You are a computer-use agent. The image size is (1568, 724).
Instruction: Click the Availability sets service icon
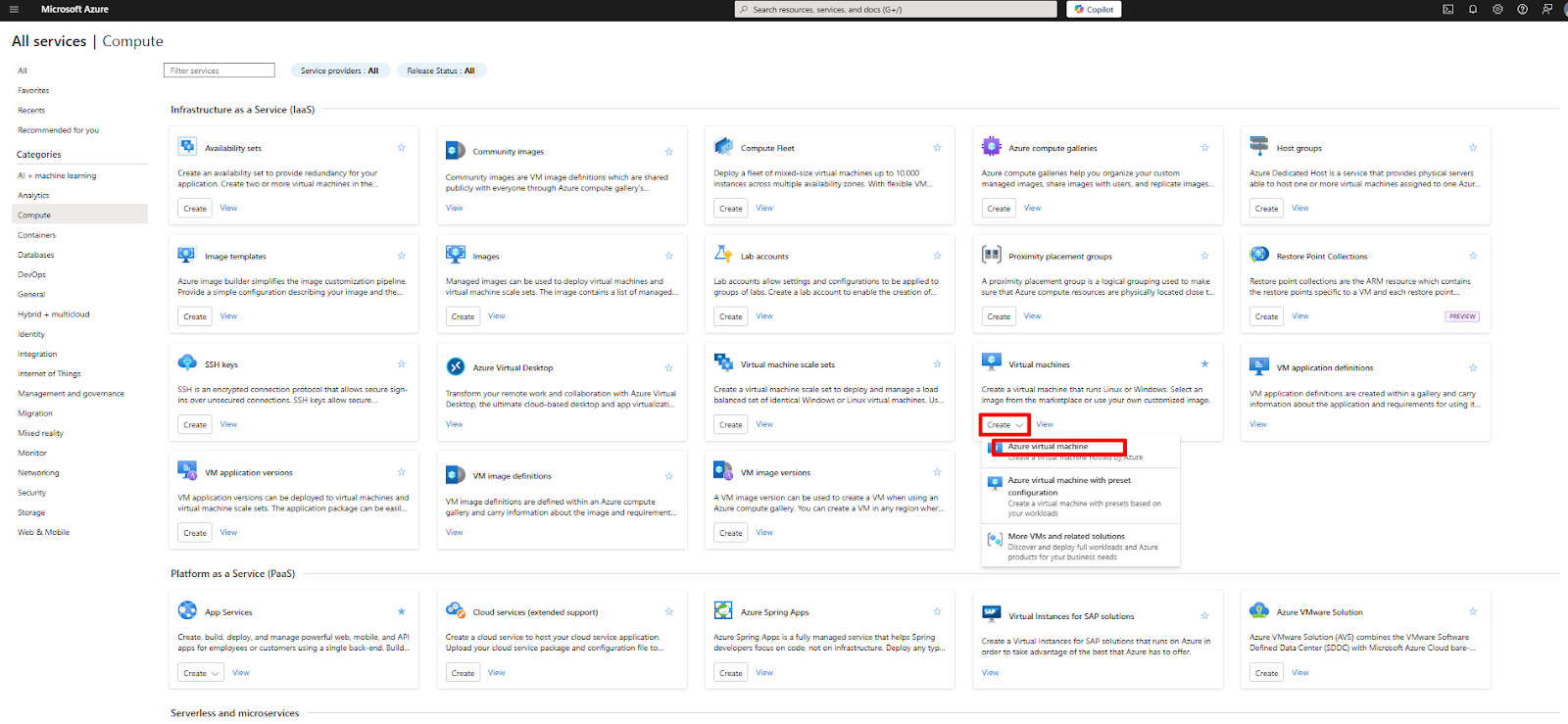[187, 147]
